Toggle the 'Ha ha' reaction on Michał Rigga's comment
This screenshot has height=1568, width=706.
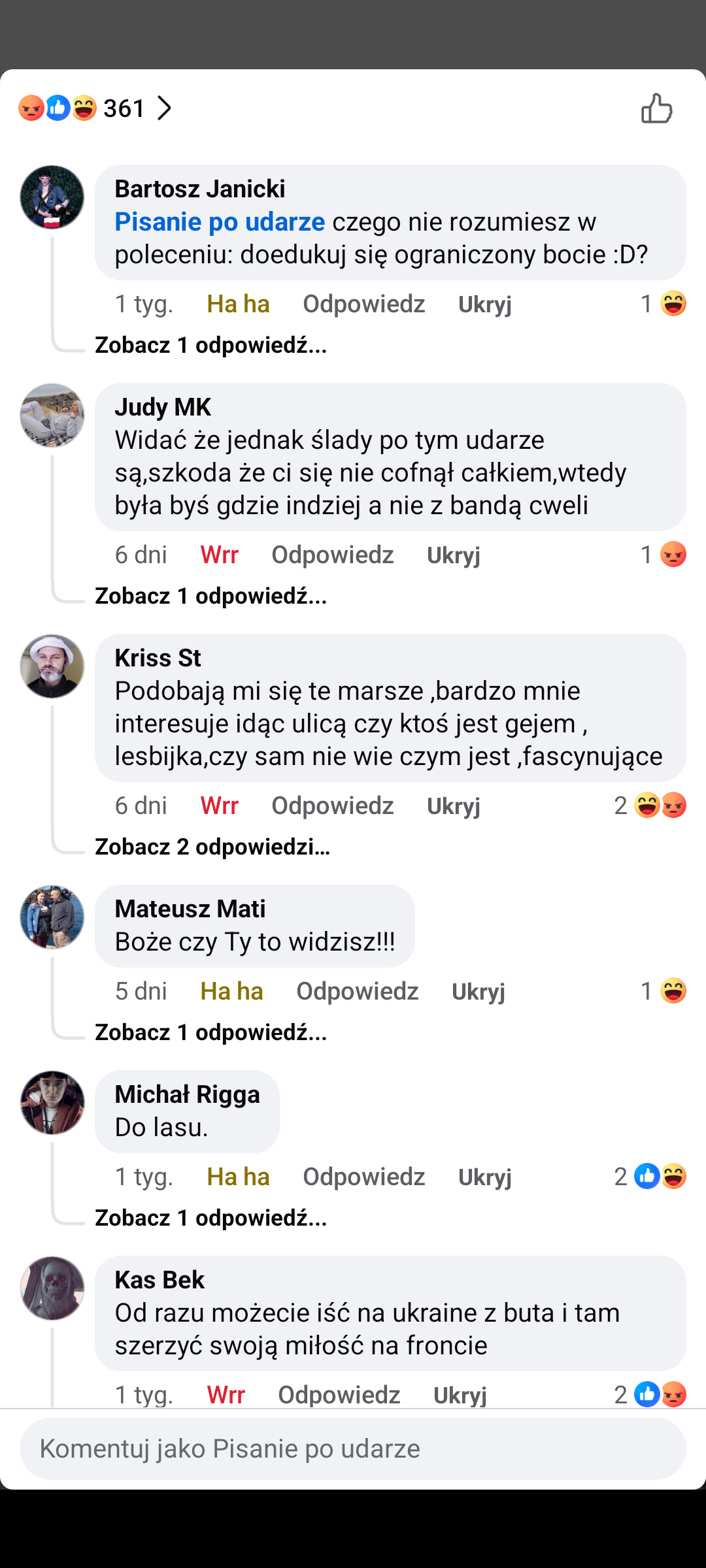pos(238,1177)
